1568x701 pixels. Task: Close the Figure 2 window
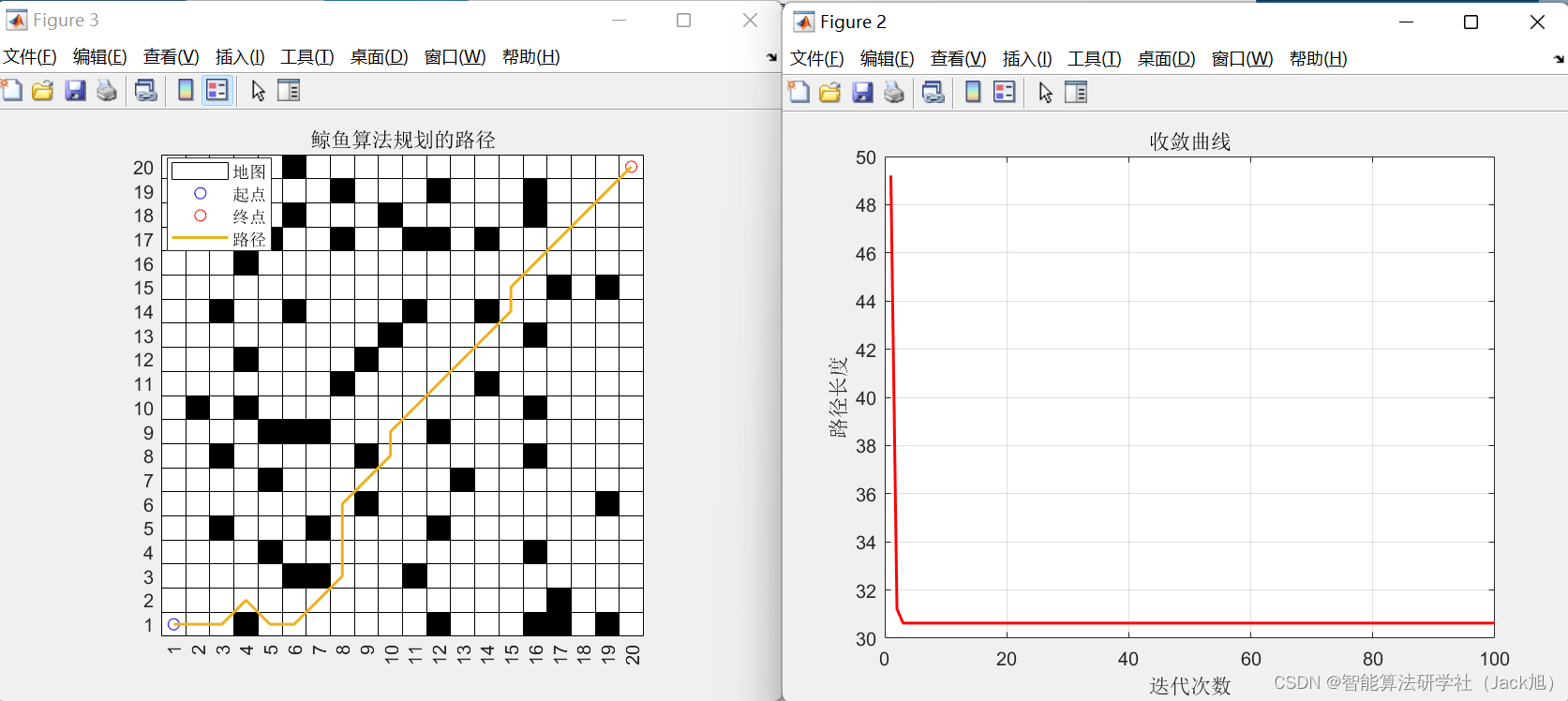pyautogui.click(x=1537, y=22)
